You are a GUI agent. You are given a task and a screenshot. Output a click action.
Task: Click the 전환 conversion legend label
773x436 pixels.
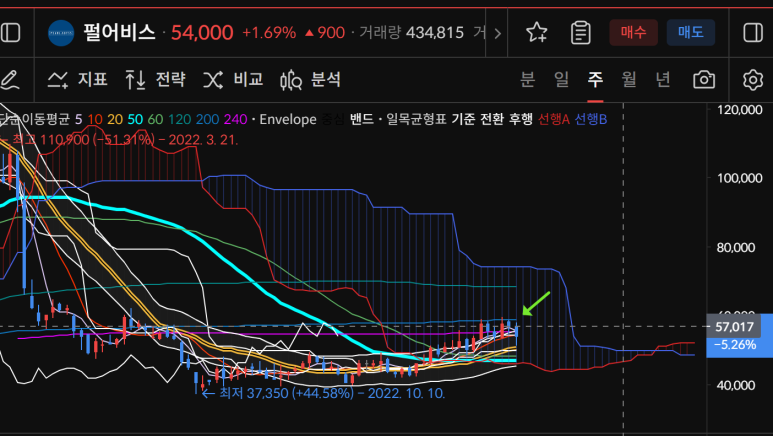[492, 119]
